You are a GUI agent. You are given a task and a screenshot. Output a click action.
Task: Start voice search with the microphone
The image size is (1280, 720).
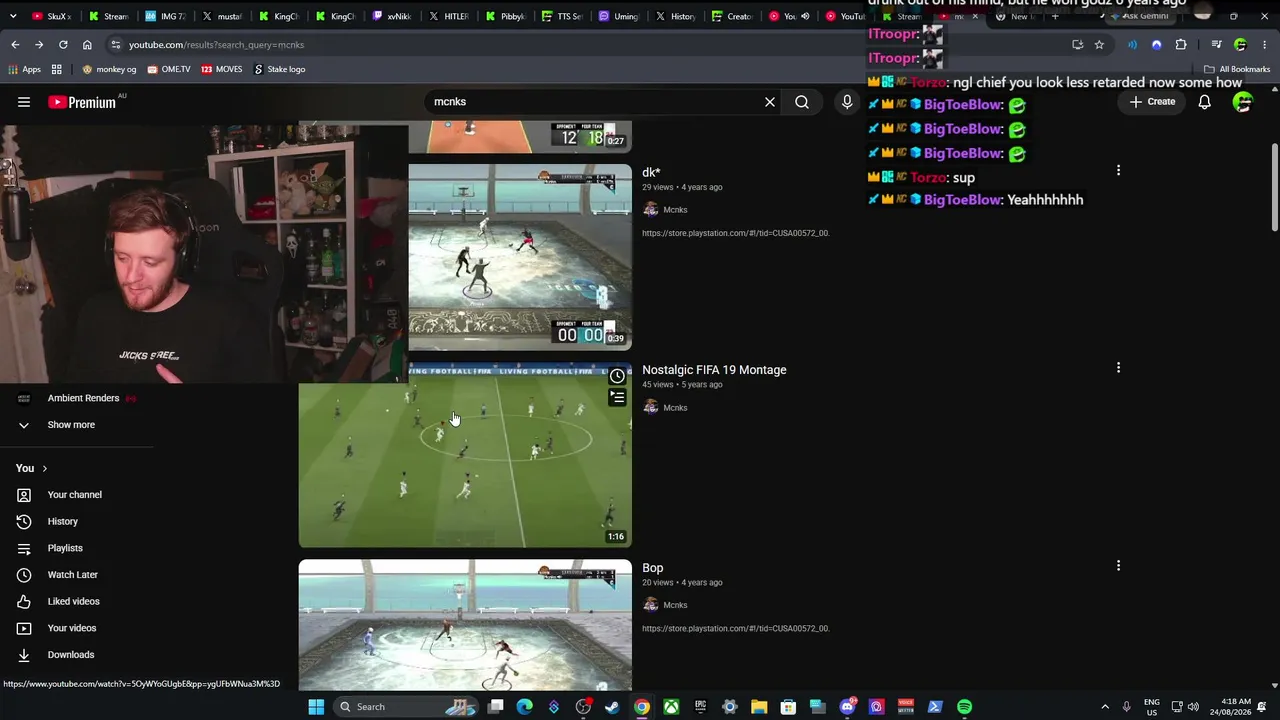click(x=847, y=102)
